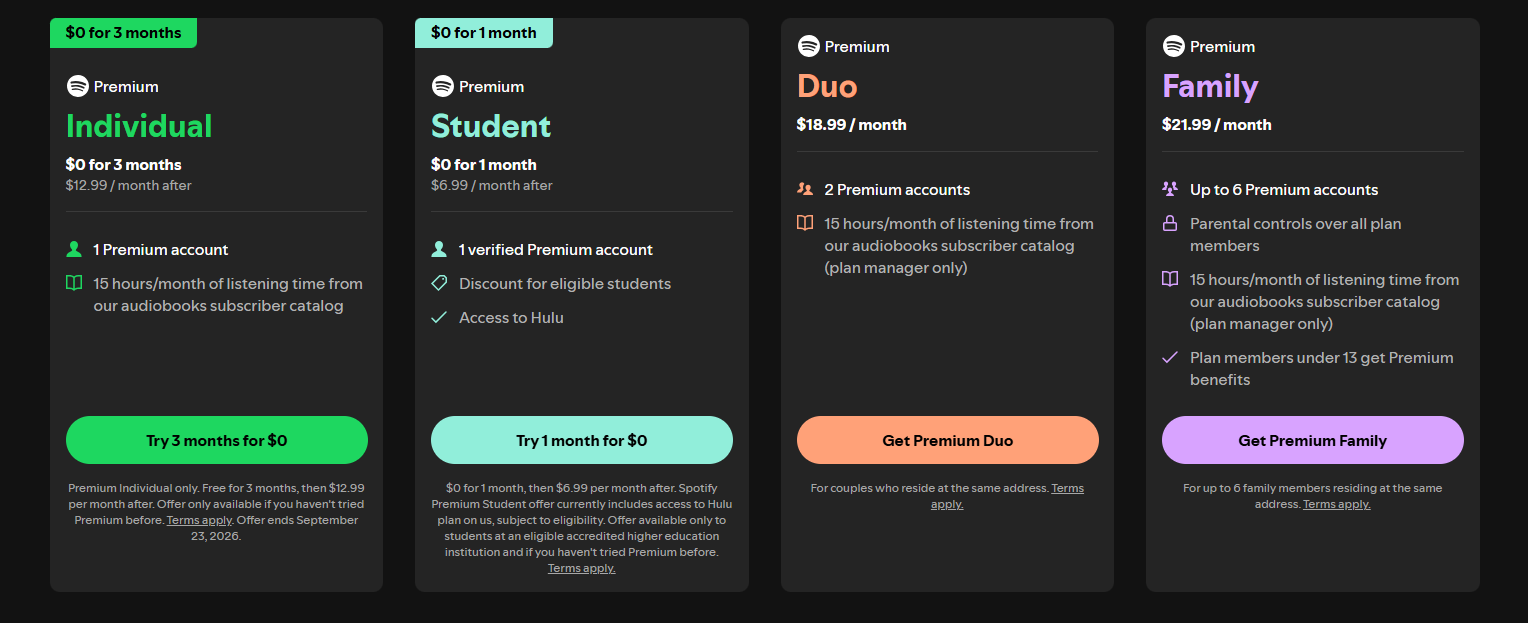Click Get Premium Duo button
Viewport: 1528px width, 623px height.
coord(948,440)
